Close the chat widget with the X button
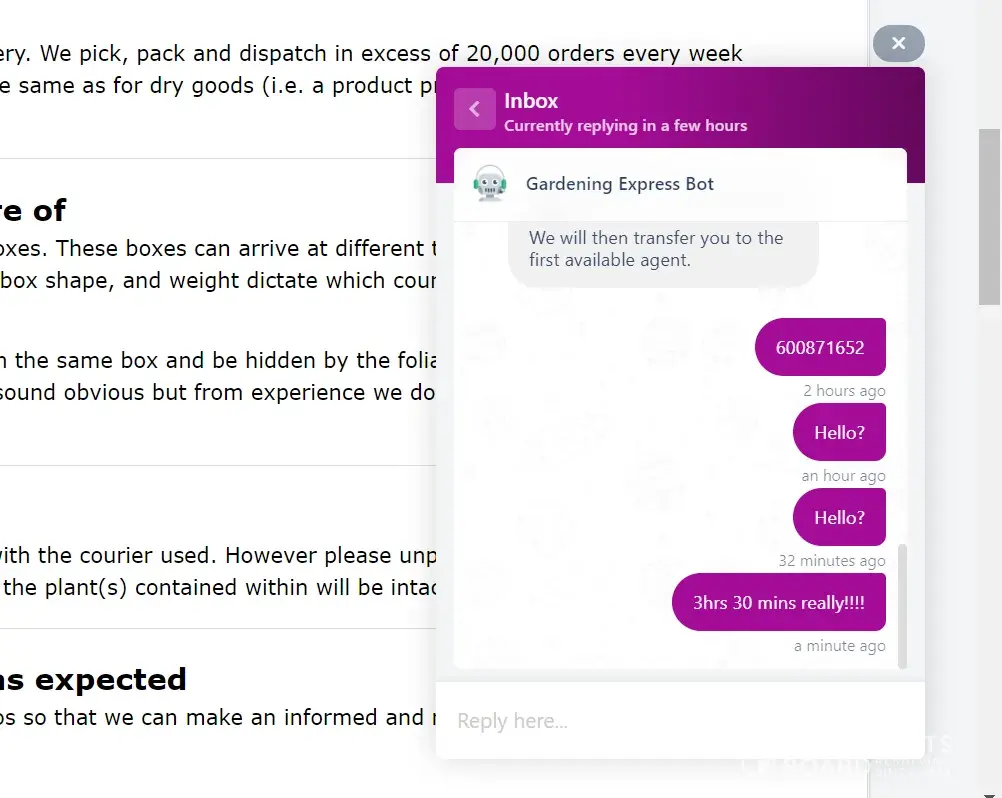The image size is (1002, 798). (x=898, y=43)
